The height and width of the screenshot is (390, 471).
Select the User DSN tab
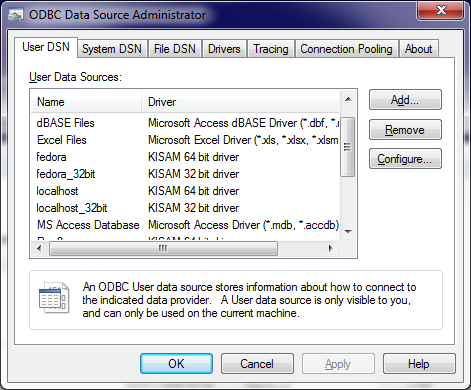(46, 47)
